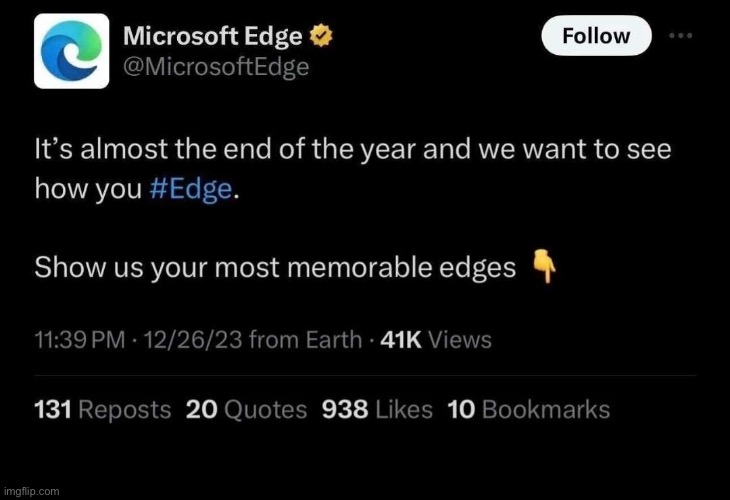Screen dimensions: 730x500
Task: Click the imgflip.com watermark
Action: [x=31, y=491]
